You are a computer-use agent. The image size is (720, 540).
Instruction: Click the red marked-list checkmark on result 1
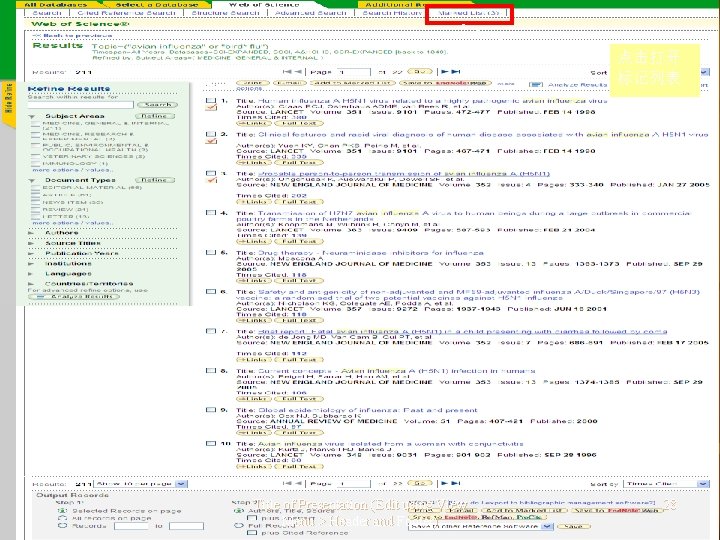[x=211, y=108]
